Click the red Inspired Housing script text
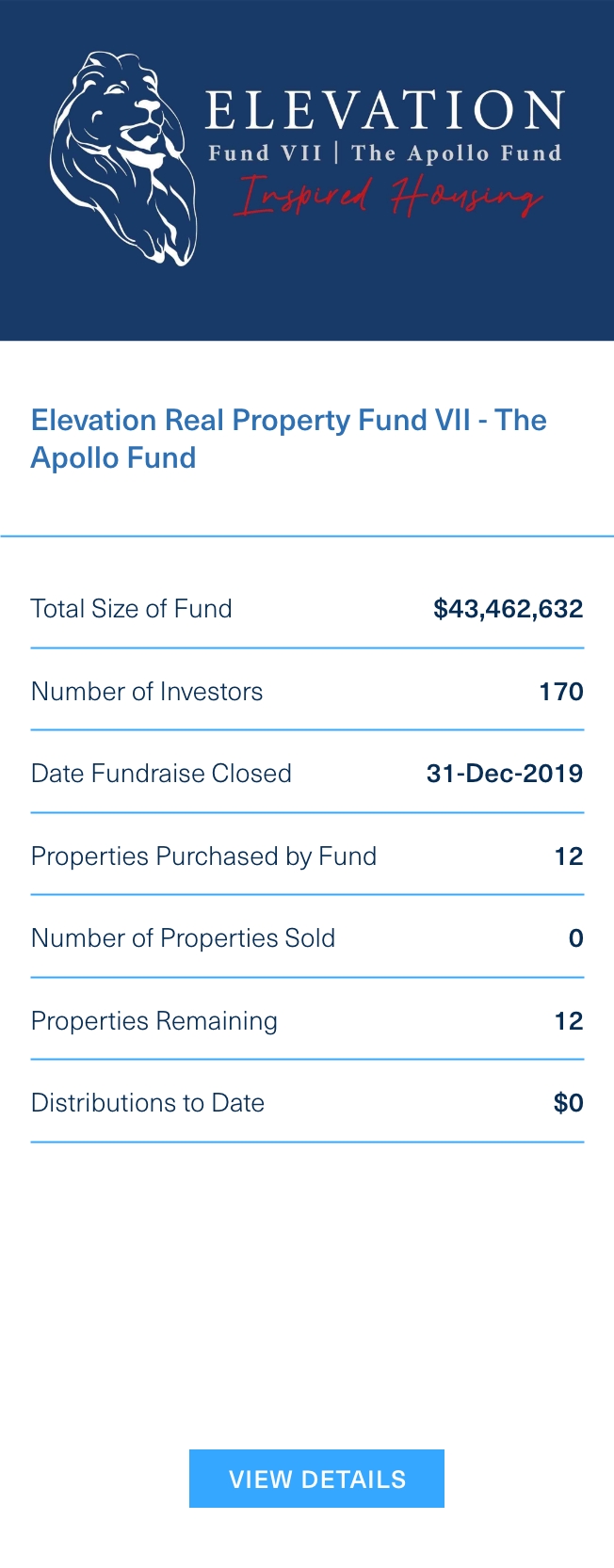Screen dimensions: 614x1568 [x=388, y=196]
